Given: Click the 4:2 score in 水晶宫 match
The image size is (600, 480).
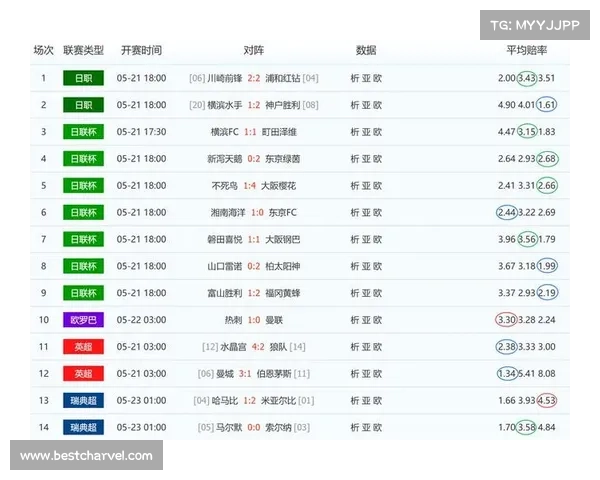Looking at the screenshot, I should pos(258,347).
